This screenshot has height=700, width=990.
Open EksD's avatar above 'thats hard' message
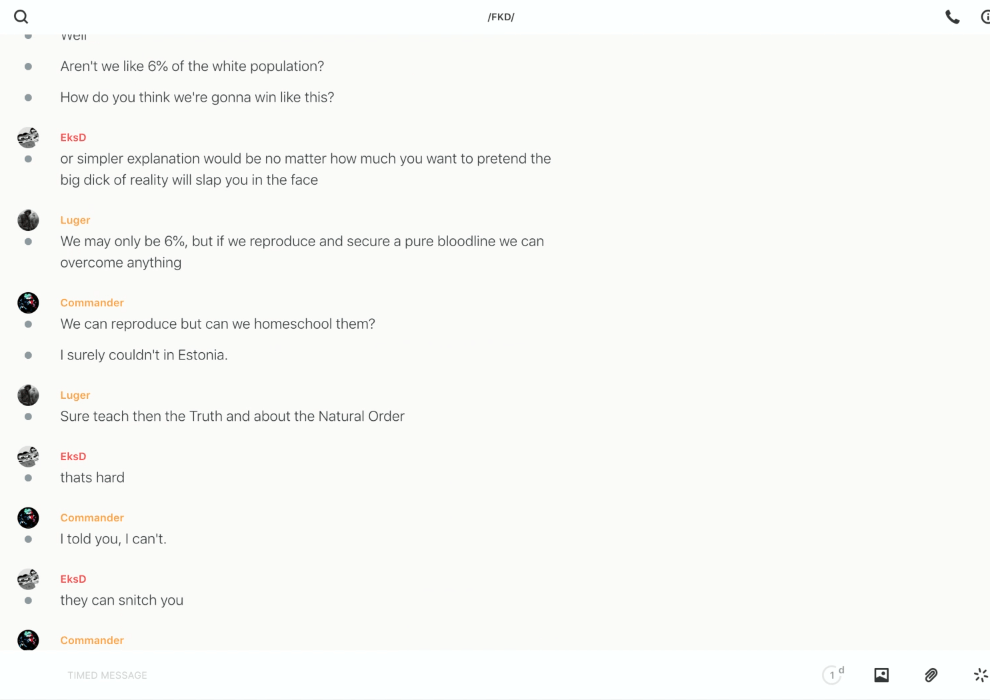click(x=28, y=456)
